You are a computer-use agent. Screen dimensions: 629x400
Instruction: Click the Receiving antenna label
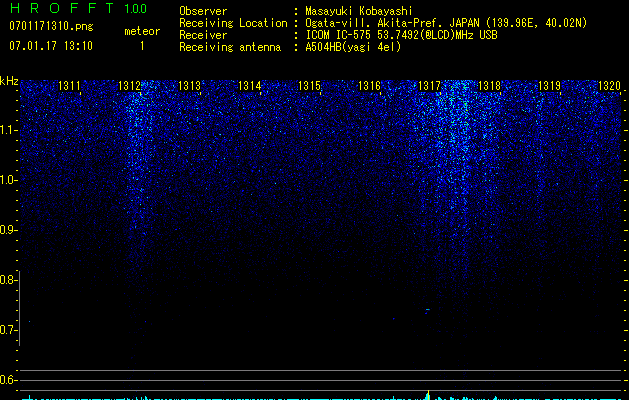[230, 47]
